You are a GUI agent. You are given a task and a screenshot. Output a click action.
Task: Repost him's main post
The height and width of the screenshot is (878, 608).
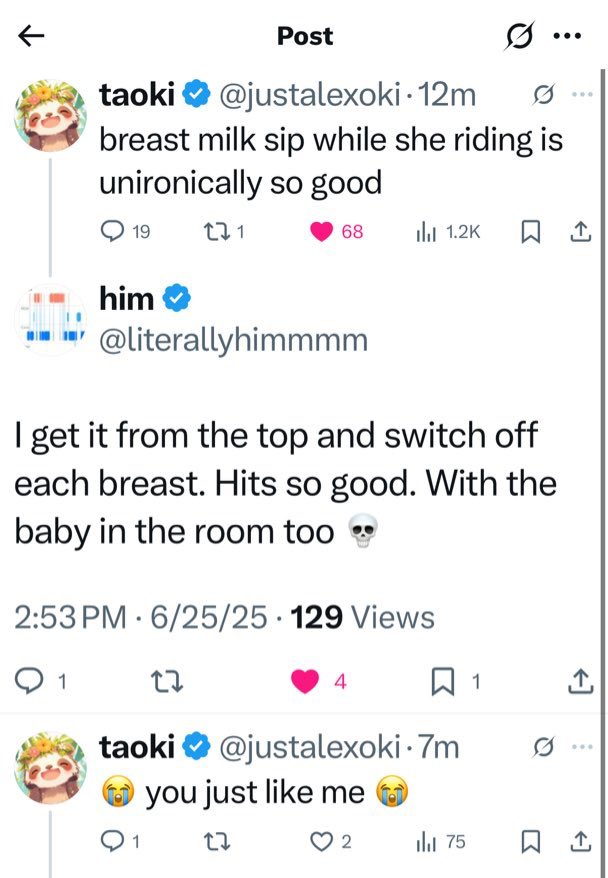[x=167, y=681]
